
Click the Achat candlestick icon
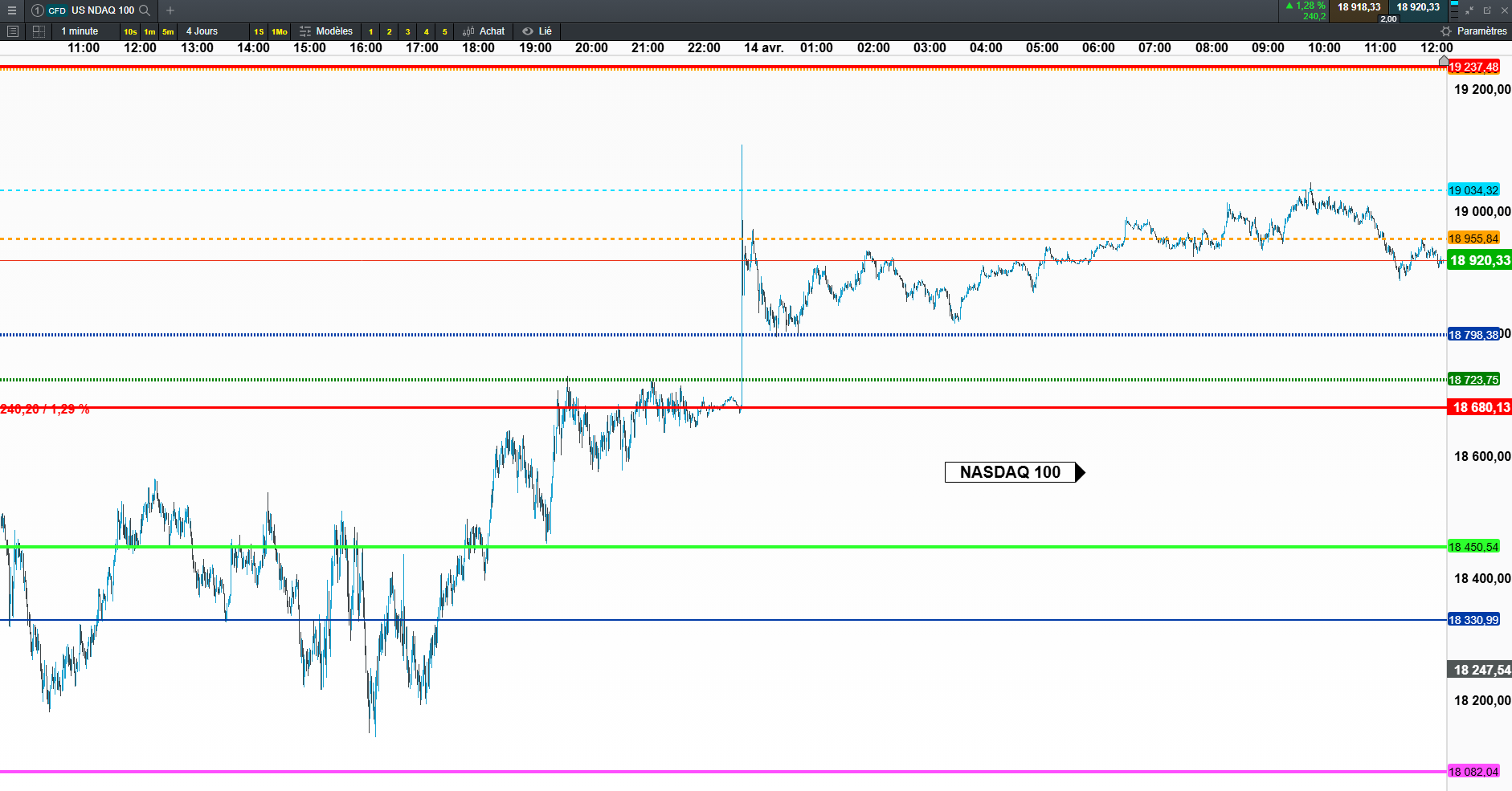[x=469, y=31]
